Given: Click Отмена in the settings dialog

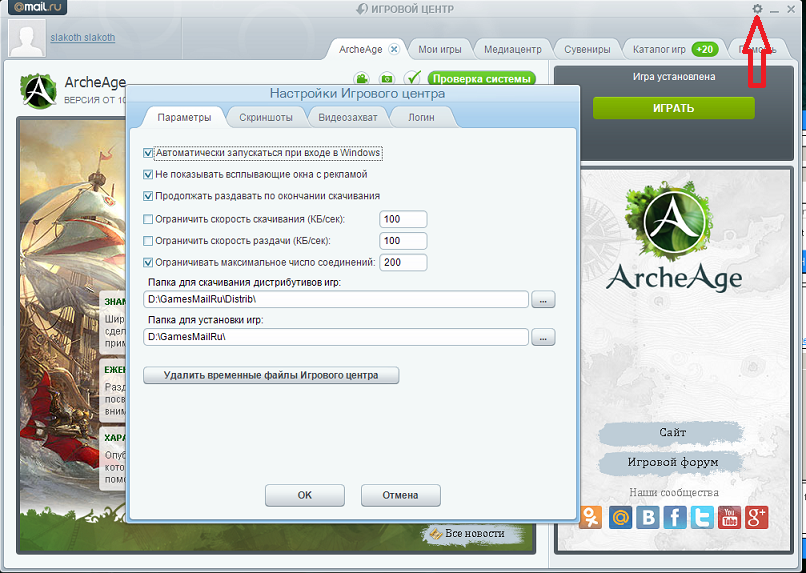Looking at the screenshot, I should [x=400, y=495].
